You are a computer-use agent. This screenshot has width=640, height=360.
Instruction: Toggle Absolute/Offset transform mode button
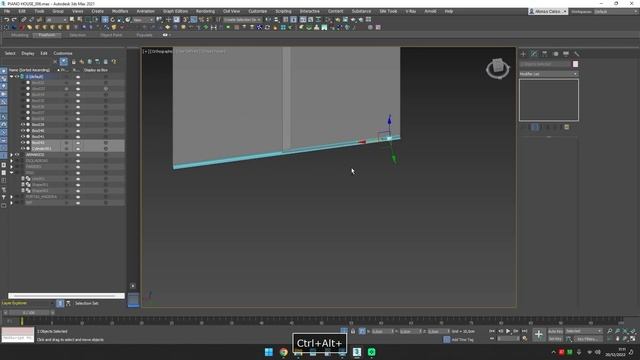362,331
